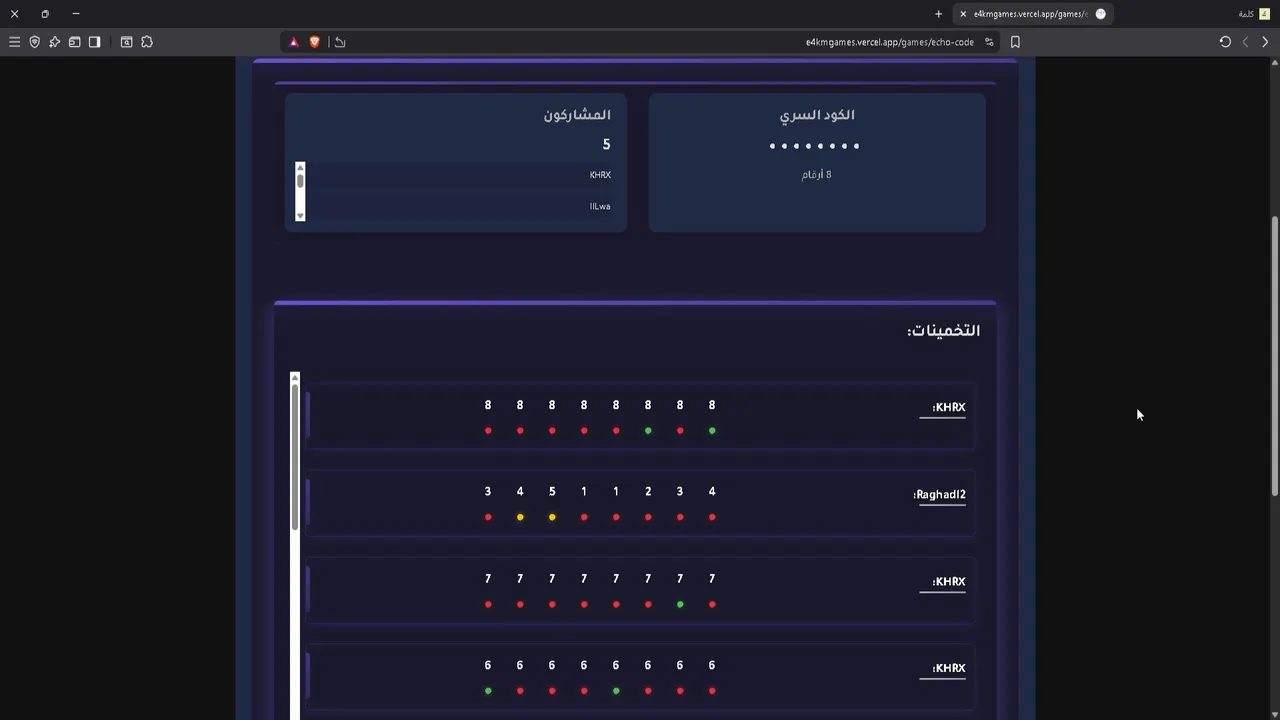Image resolution: width=1280 pixels, height=720 pixels.
Task: Click the digit 5 in Raghadl2's guess
Action: 552,492
